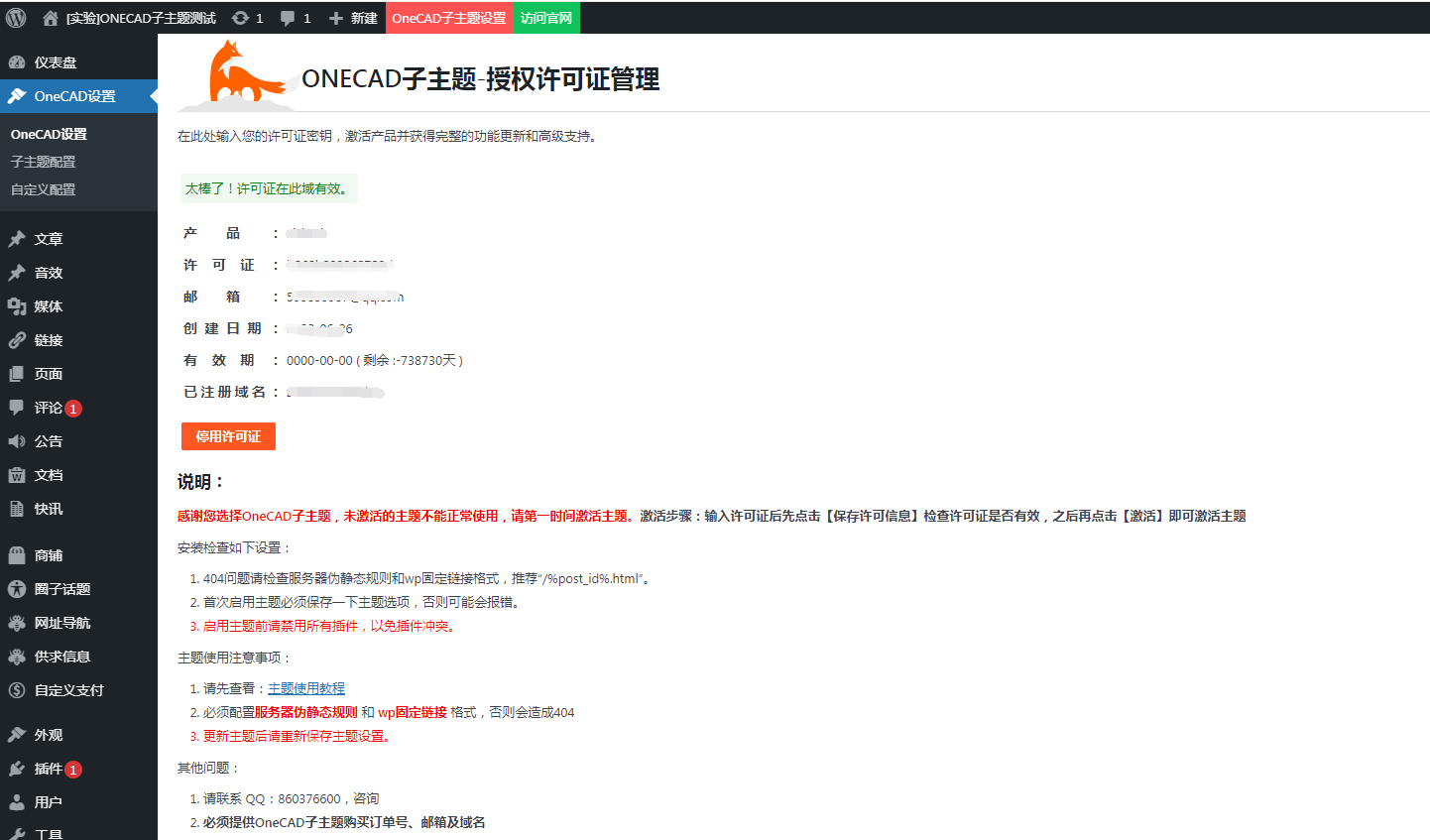
Task: Click the 供求信息 icon
Action: pos(17,657)
